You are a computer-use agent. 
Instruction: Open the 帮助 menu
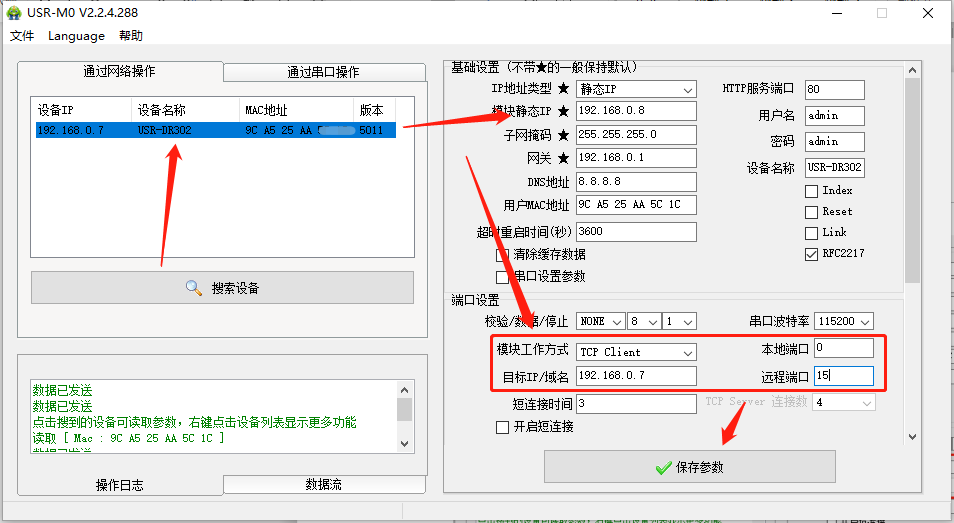(131, 36)
